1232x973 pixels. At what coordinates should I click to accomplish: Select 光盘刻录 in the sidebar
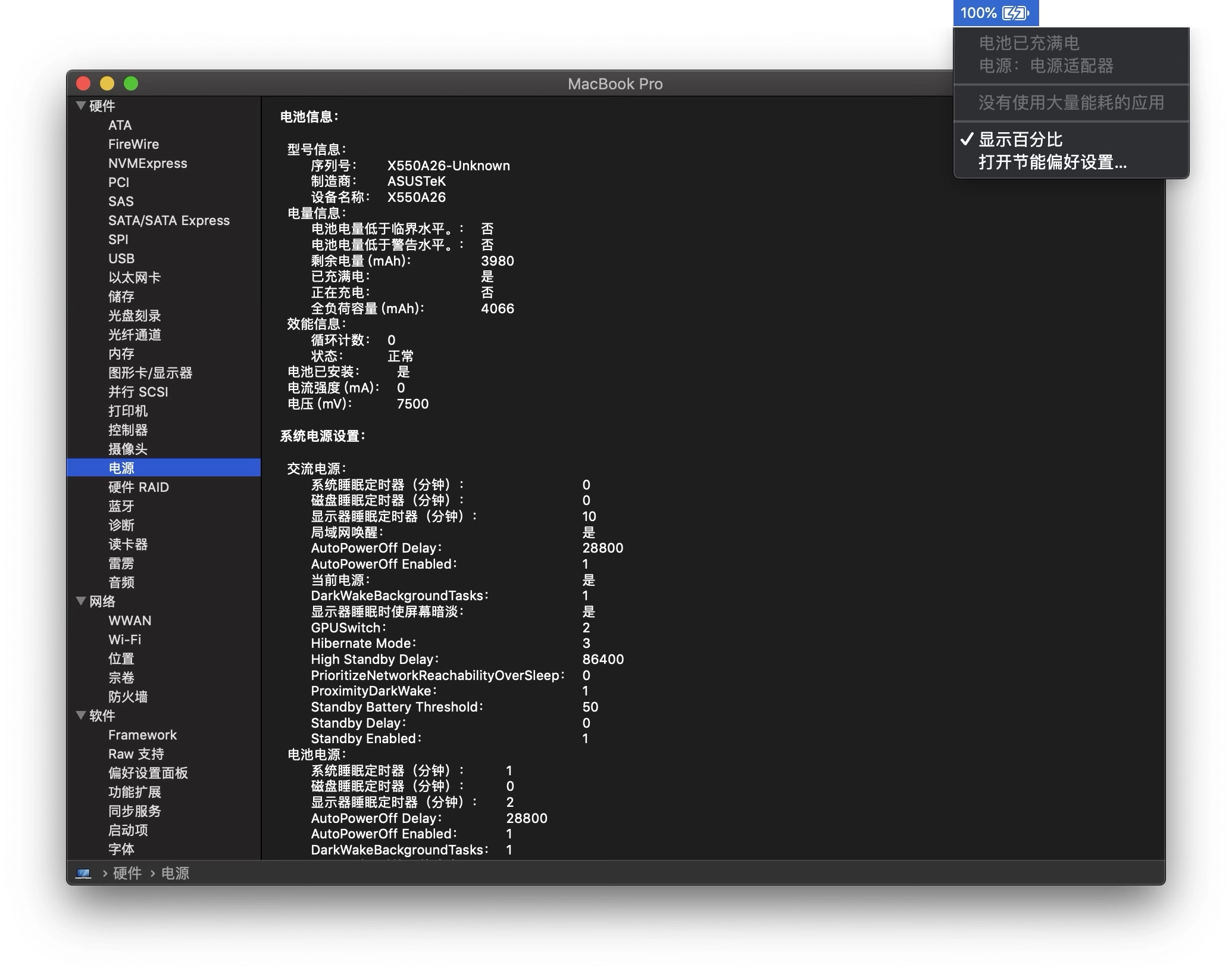pyautogui.click(x=135, y=316)
